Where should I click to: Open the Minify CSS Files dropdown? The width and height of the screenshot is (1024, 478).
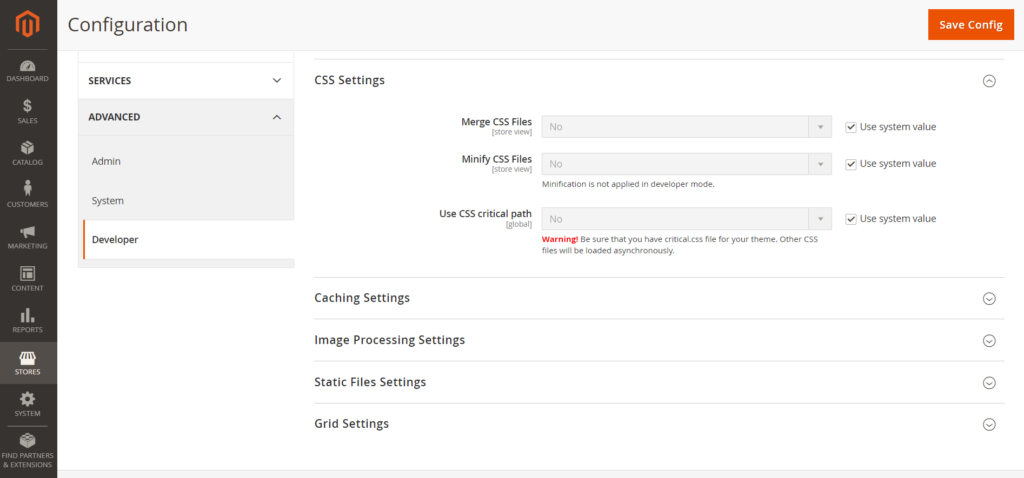686,164
